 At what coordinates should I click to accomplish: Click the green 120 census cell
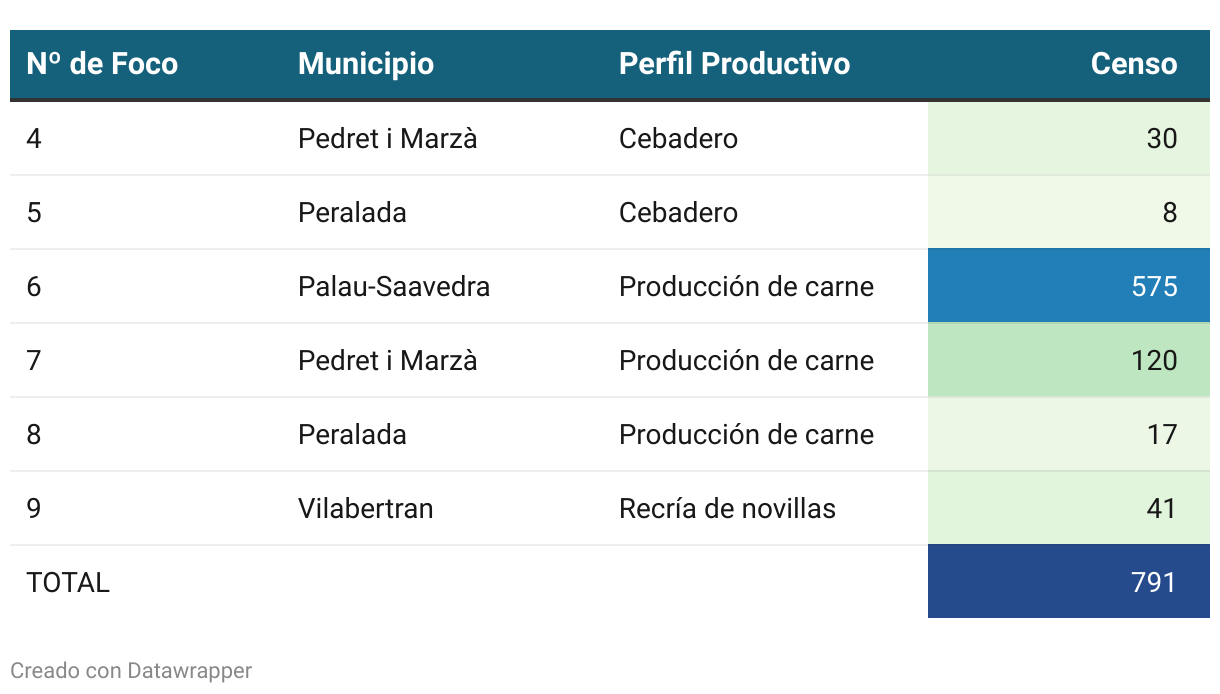pos(1068,360)
